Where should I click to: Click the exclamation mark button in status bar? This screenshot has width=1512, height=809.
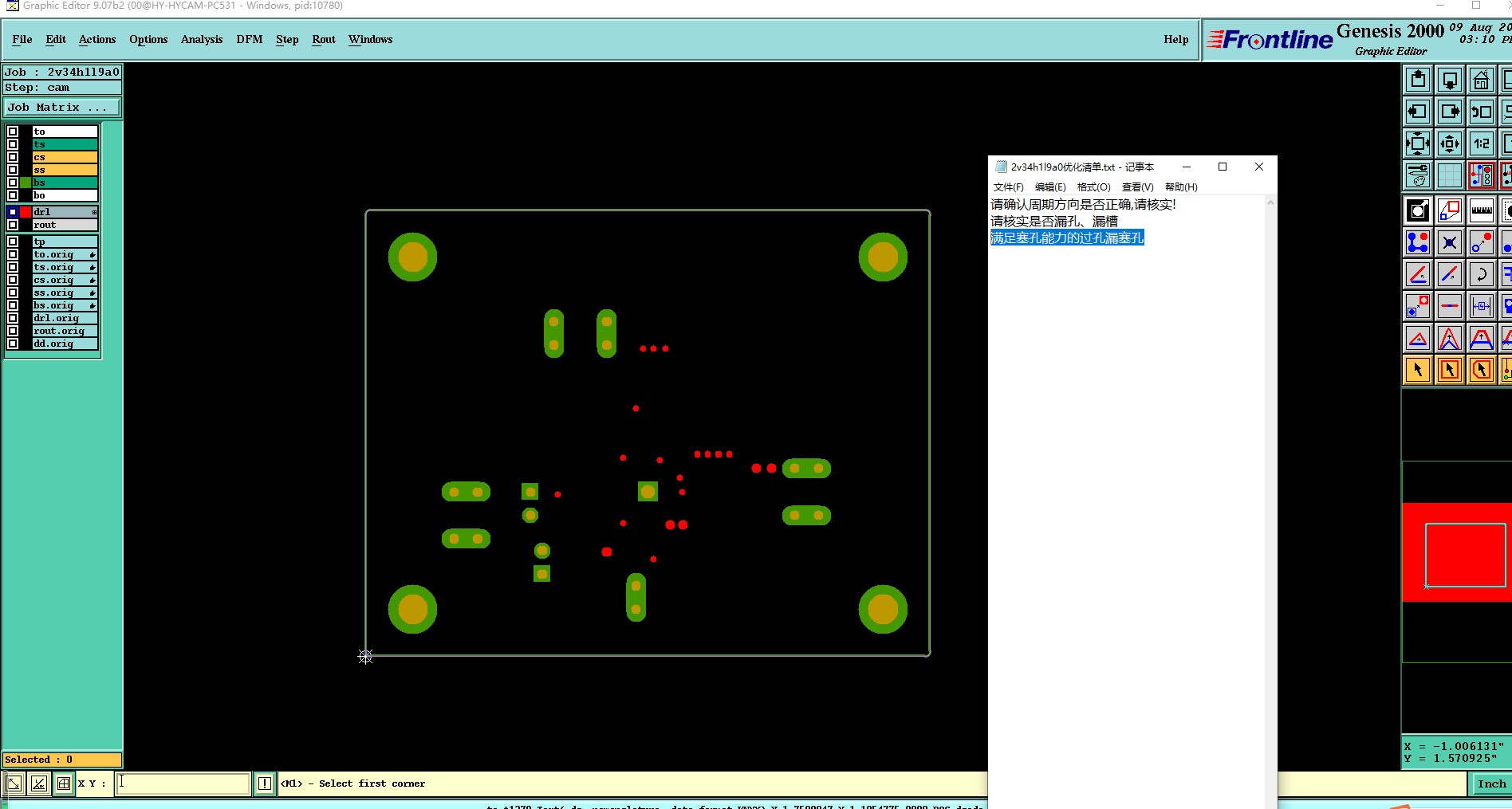(265, 783)
